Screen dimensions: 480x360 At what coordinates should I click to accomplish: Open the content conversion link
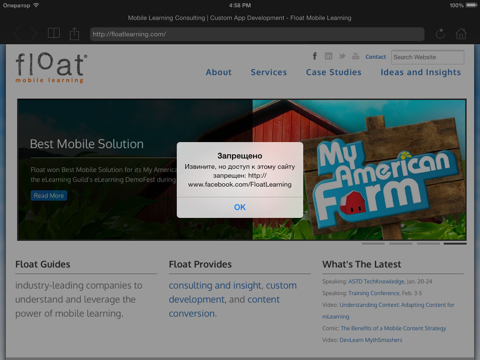click(x=224, y=306)
